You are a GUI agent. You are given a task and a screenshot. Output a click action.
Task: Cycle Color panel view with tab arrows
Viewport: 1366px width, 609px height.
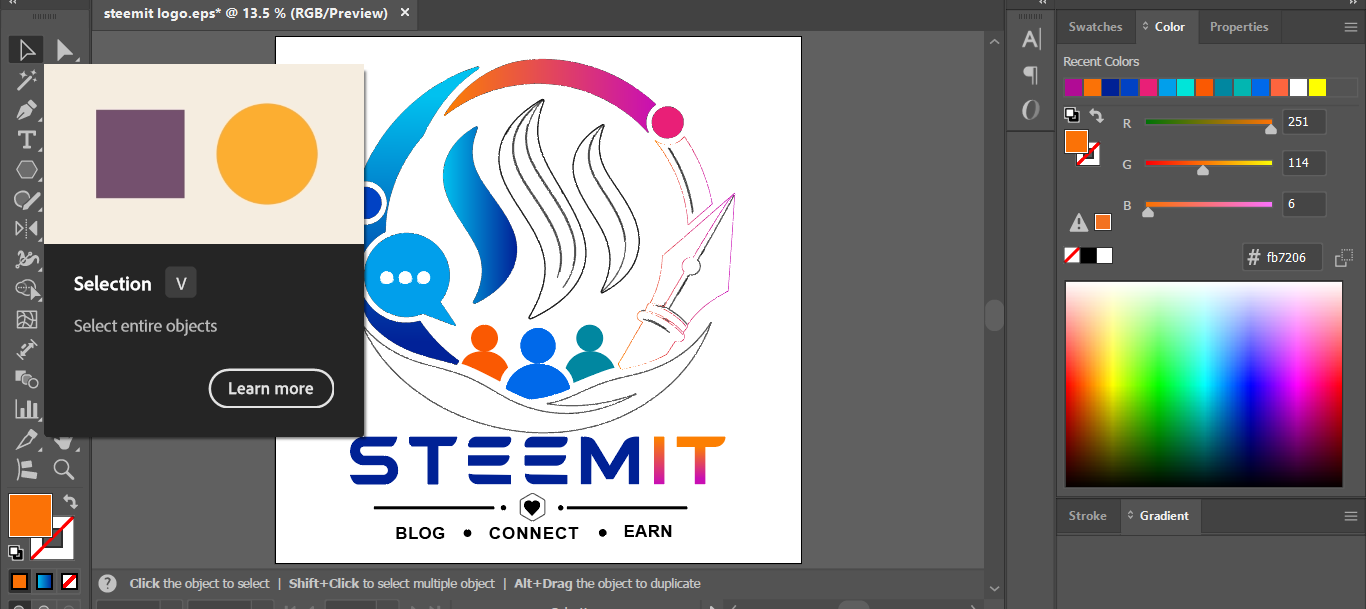1145,27
